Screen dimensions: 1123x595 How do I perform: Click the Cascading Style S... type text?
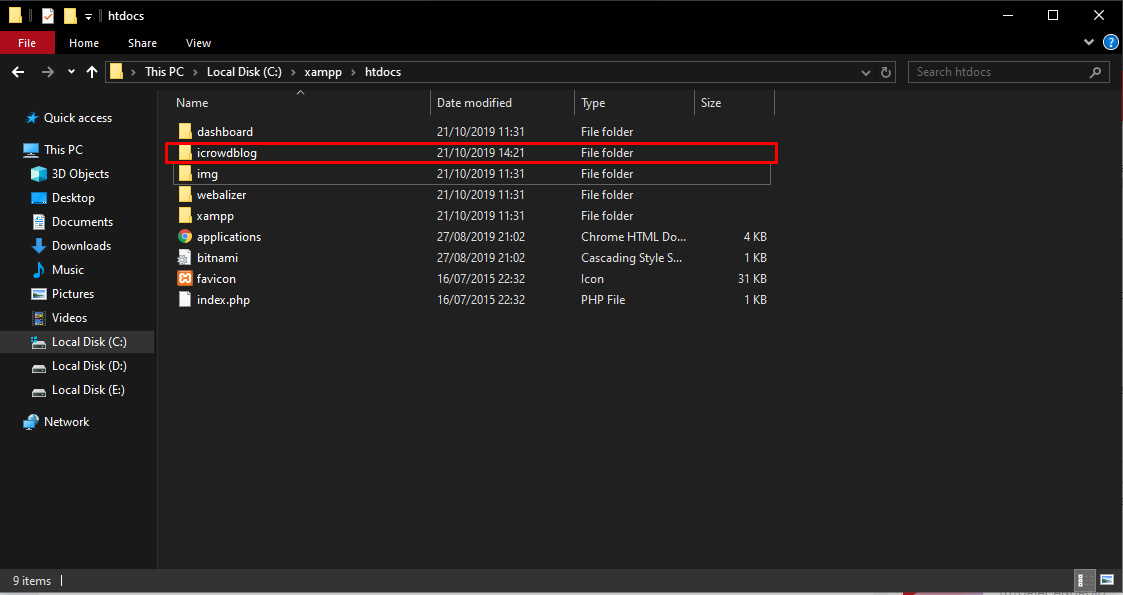632,258
